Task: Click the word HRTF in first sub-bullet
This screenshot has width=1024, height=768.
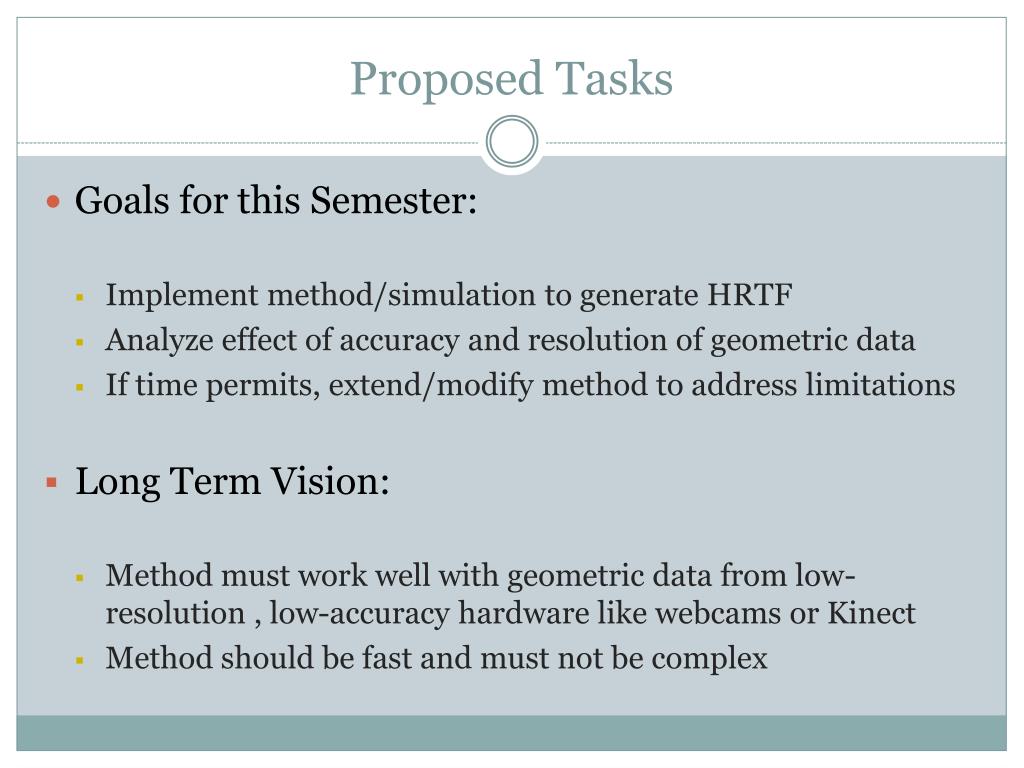Action: click(750, 295)
